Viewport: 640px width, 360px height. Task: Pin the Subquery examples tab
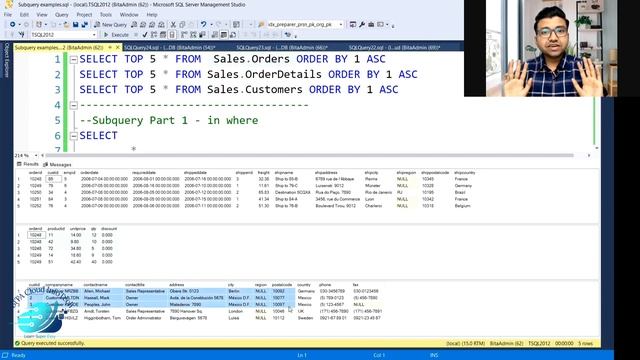click(x=110, y=48)
